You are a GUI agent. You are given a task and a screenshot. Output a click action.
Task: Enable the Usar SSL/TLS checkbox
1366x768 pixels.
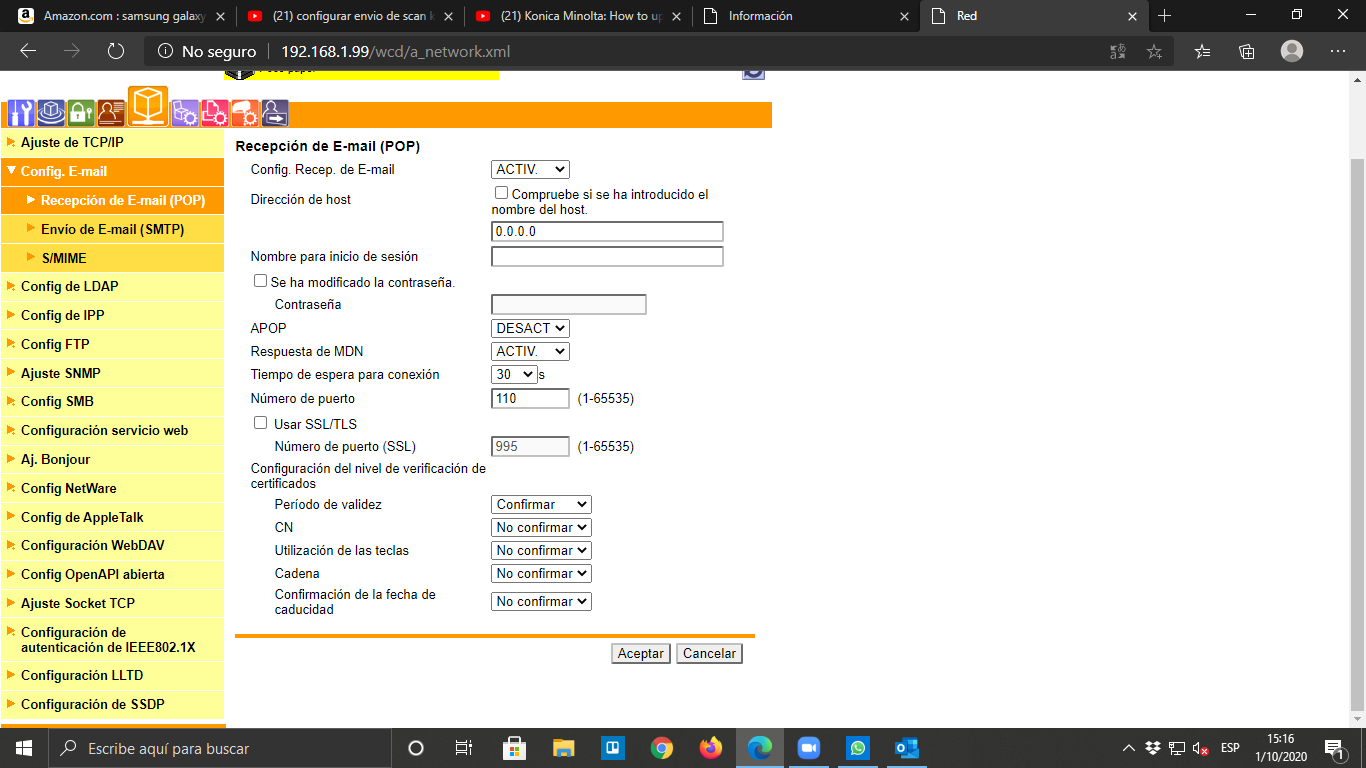[261, 423]
